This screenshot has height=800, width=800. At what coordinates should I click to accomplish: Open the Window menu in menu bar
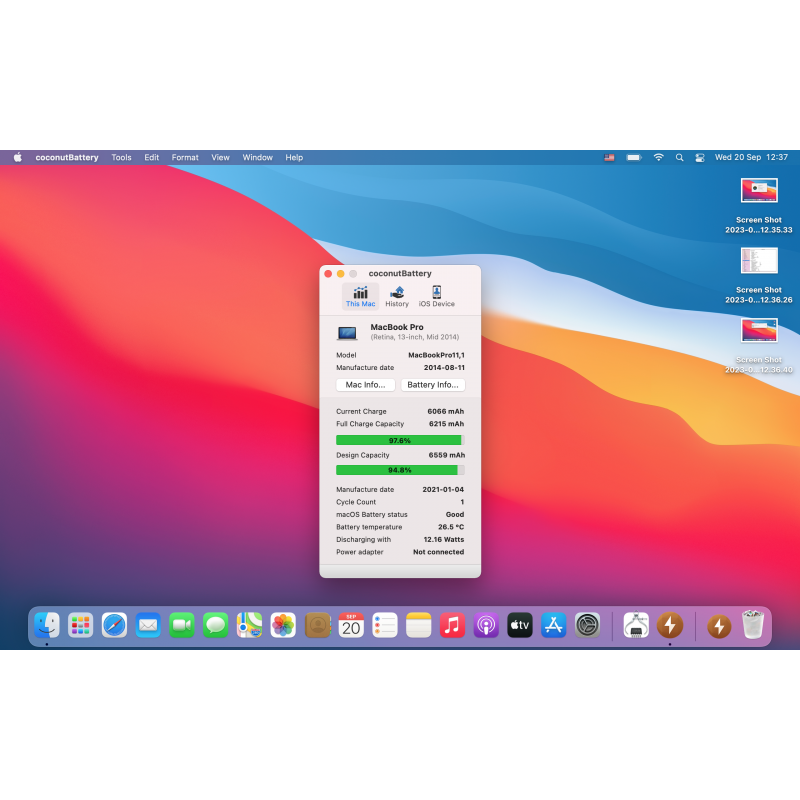257,158
